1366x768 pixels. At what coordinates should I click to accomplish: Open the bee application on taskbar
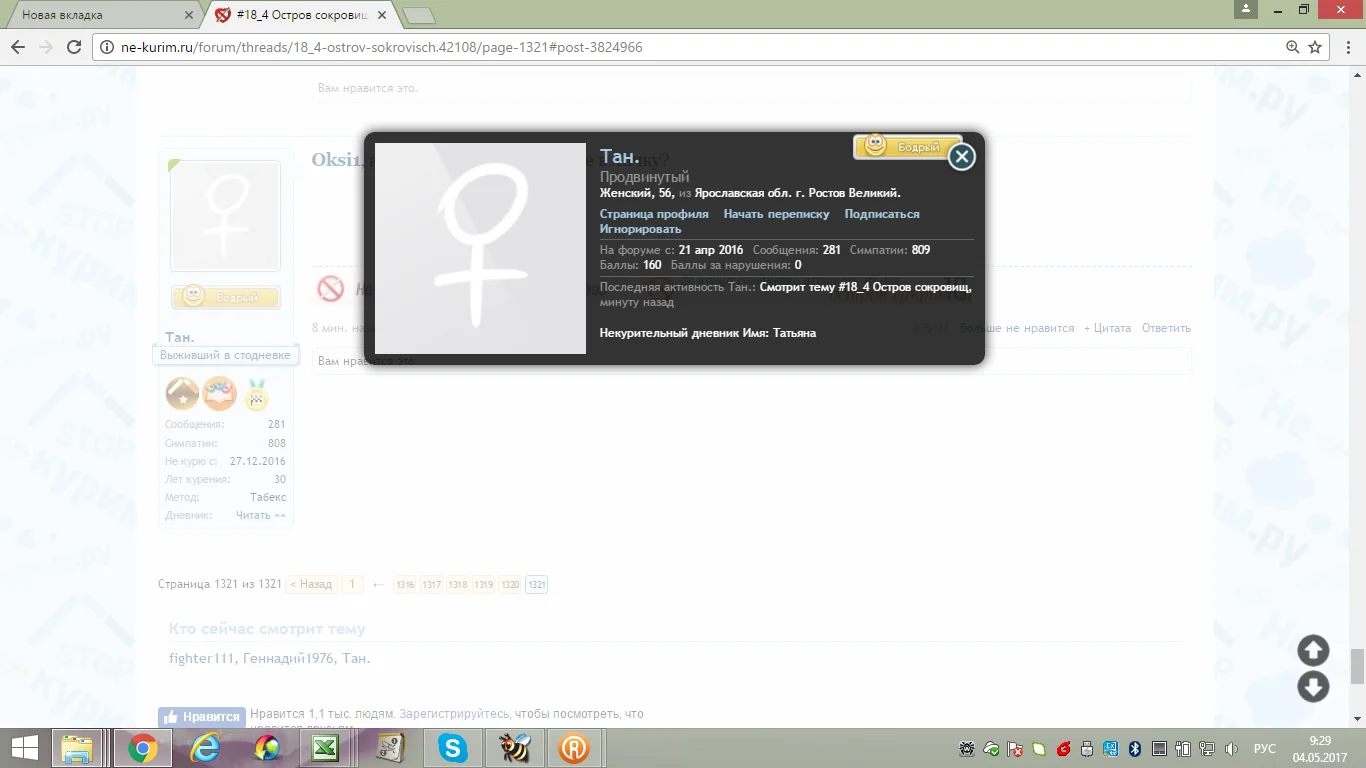click(x=514, y=748)
